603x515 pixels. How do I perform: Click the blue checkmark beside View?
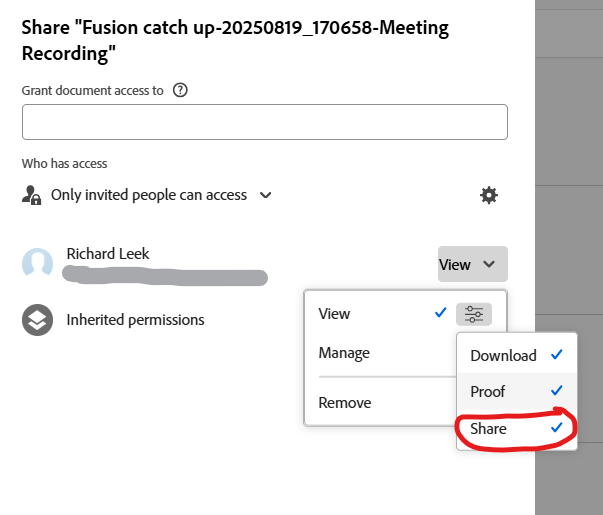[440, 313]
